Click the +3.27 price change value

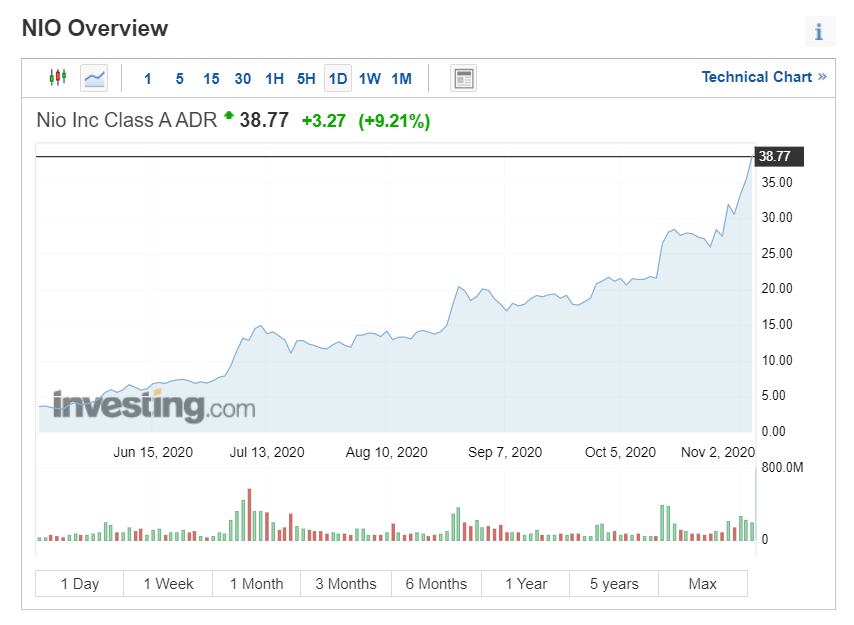[324, 121]
